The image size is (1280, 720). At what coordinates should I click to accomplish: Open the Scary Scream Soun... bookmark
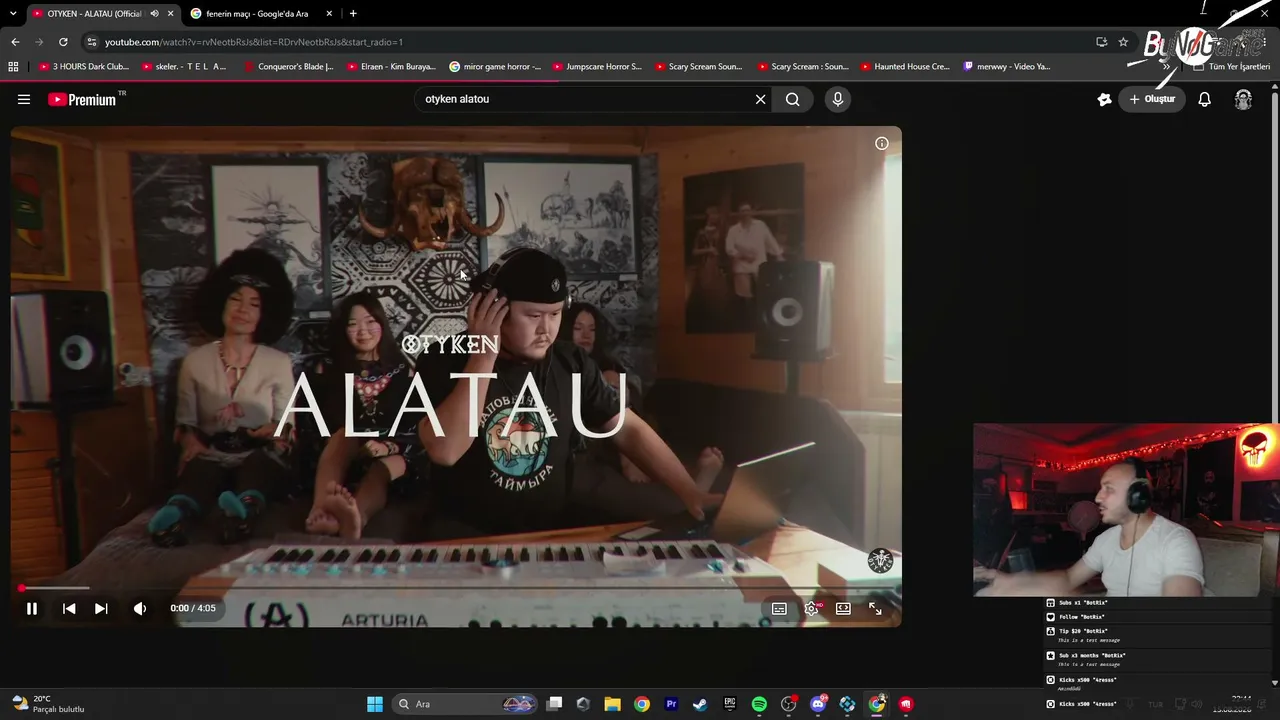698,67
